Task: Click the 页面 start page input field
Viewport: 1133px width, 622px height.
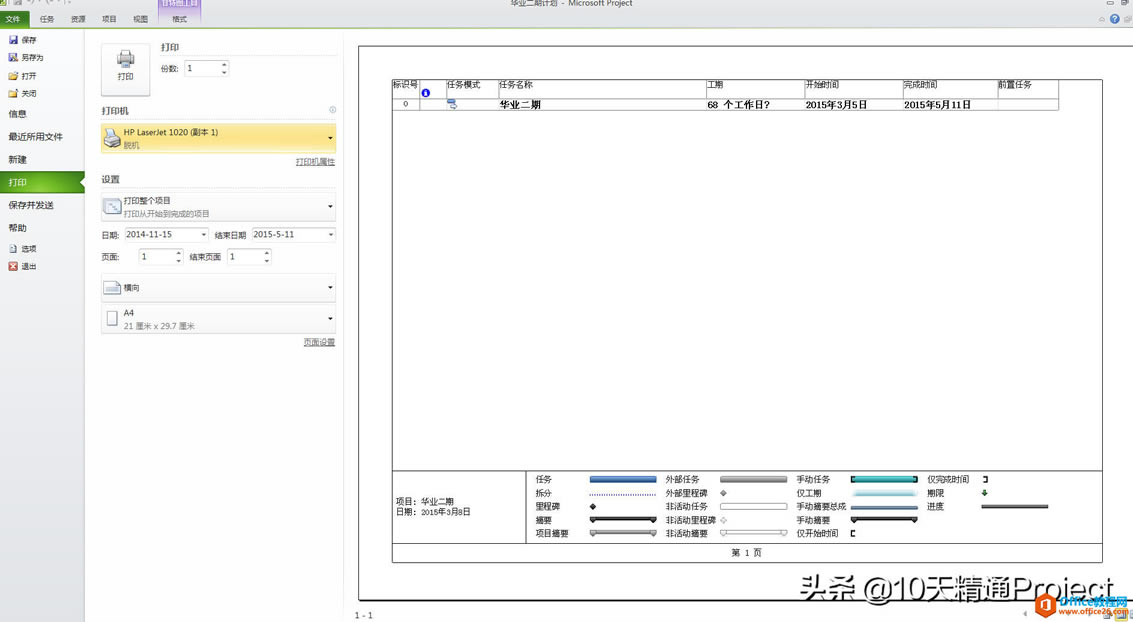Action: [157, 256]
